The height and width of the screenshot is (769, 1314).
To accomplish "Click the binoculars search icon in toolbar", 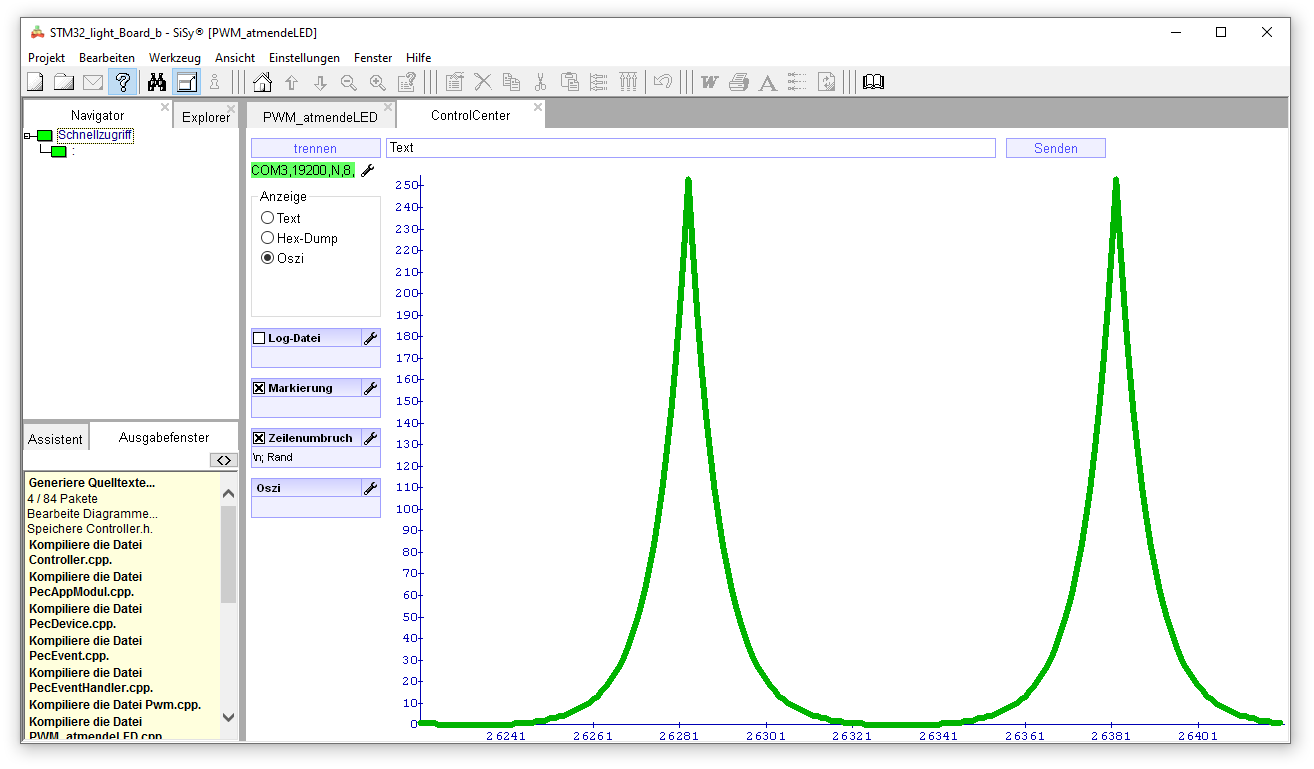I will (157, 82).
